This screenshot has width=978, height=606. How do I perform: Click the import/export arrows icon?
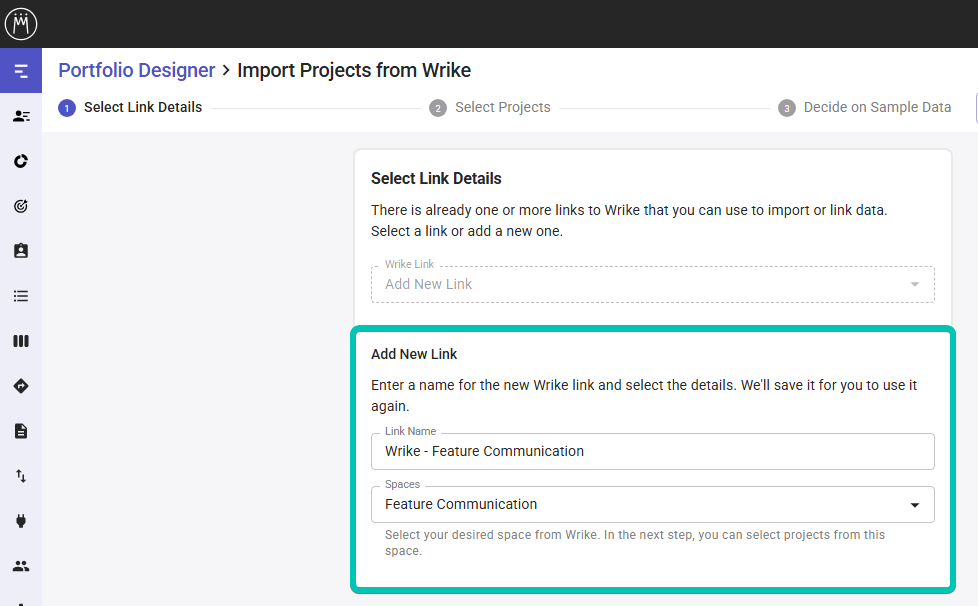click(20, 475)
